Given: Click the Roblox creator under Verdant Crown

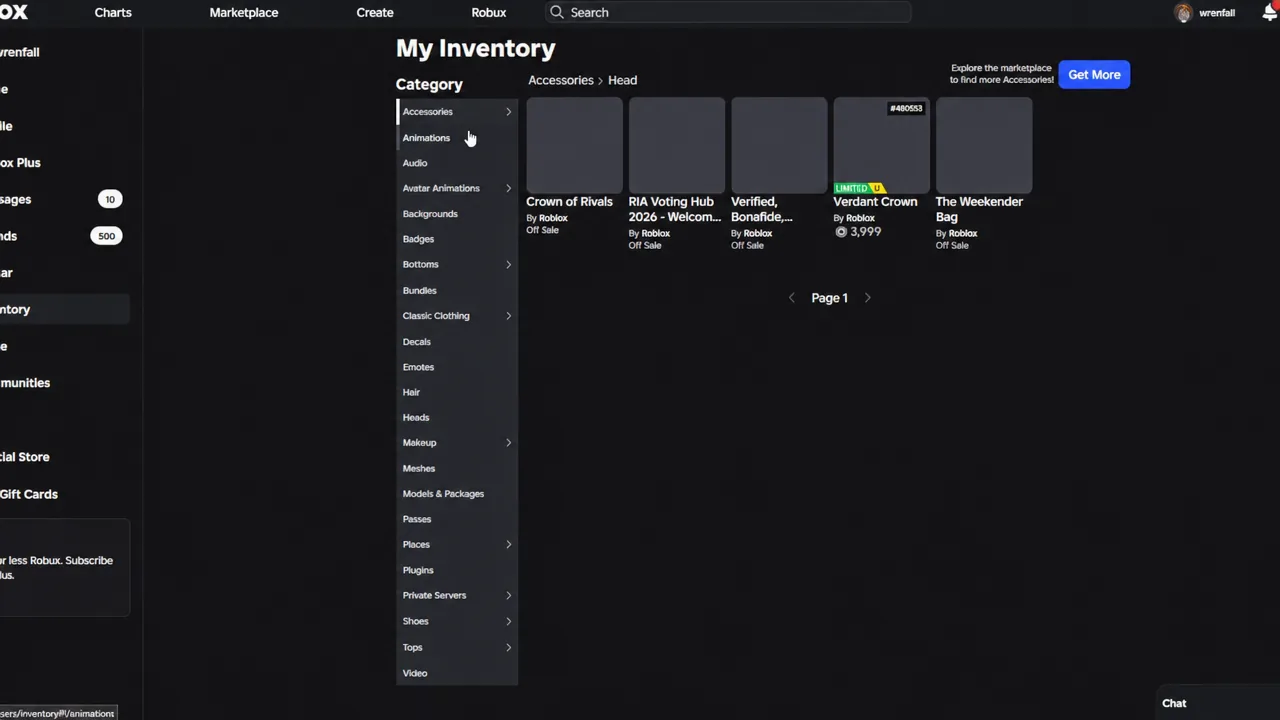Looking at the screenshot, I should pos(860,218).
